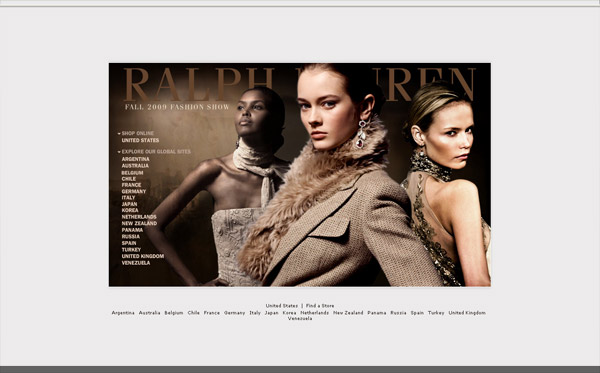Viewport: 600px width, 373px height.
Task: Open the Find a Store footer link
Action: [320, 306]
